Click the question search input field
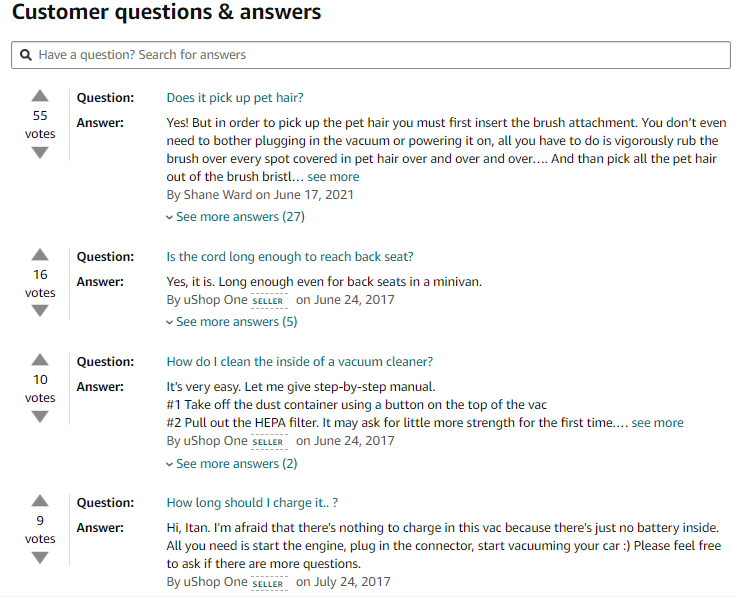Viewport: 736px width, 597px height. coord(380,55)
